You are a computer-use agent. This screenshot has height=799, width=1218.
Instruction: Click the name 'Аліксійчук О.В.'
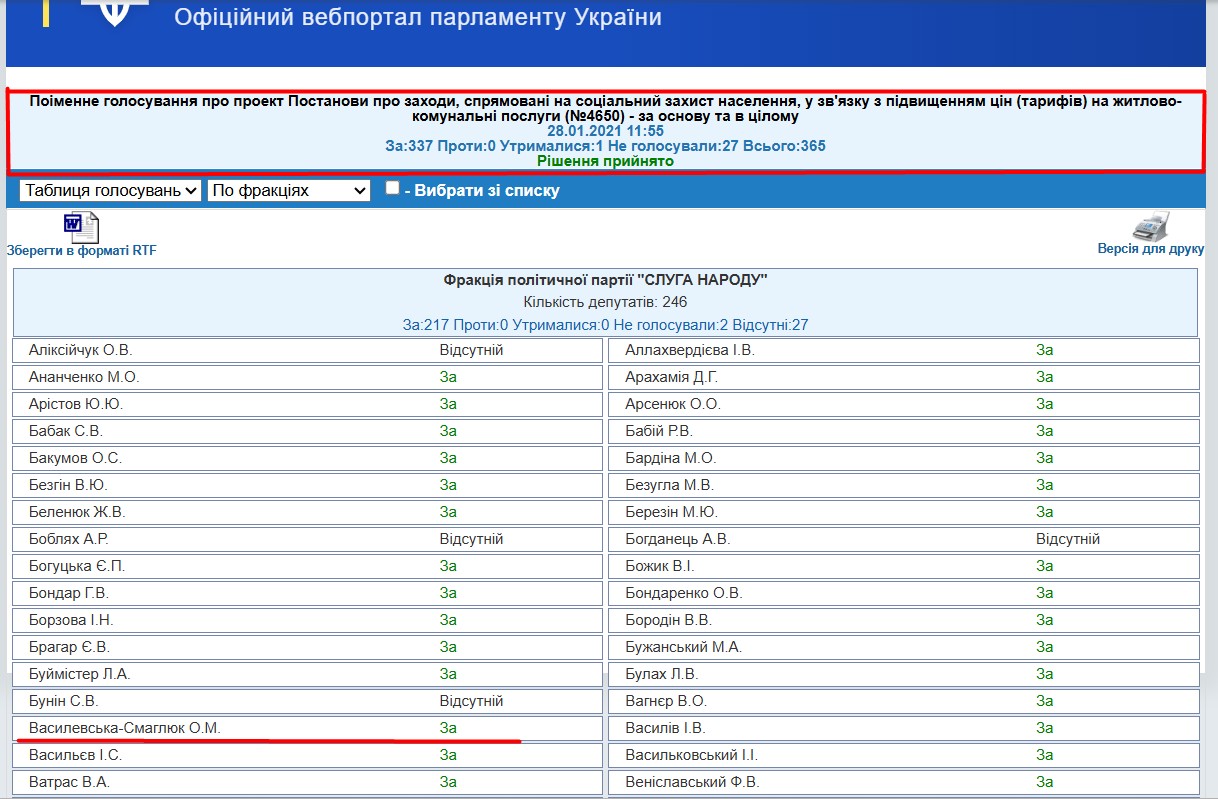(x=80, y=350)
